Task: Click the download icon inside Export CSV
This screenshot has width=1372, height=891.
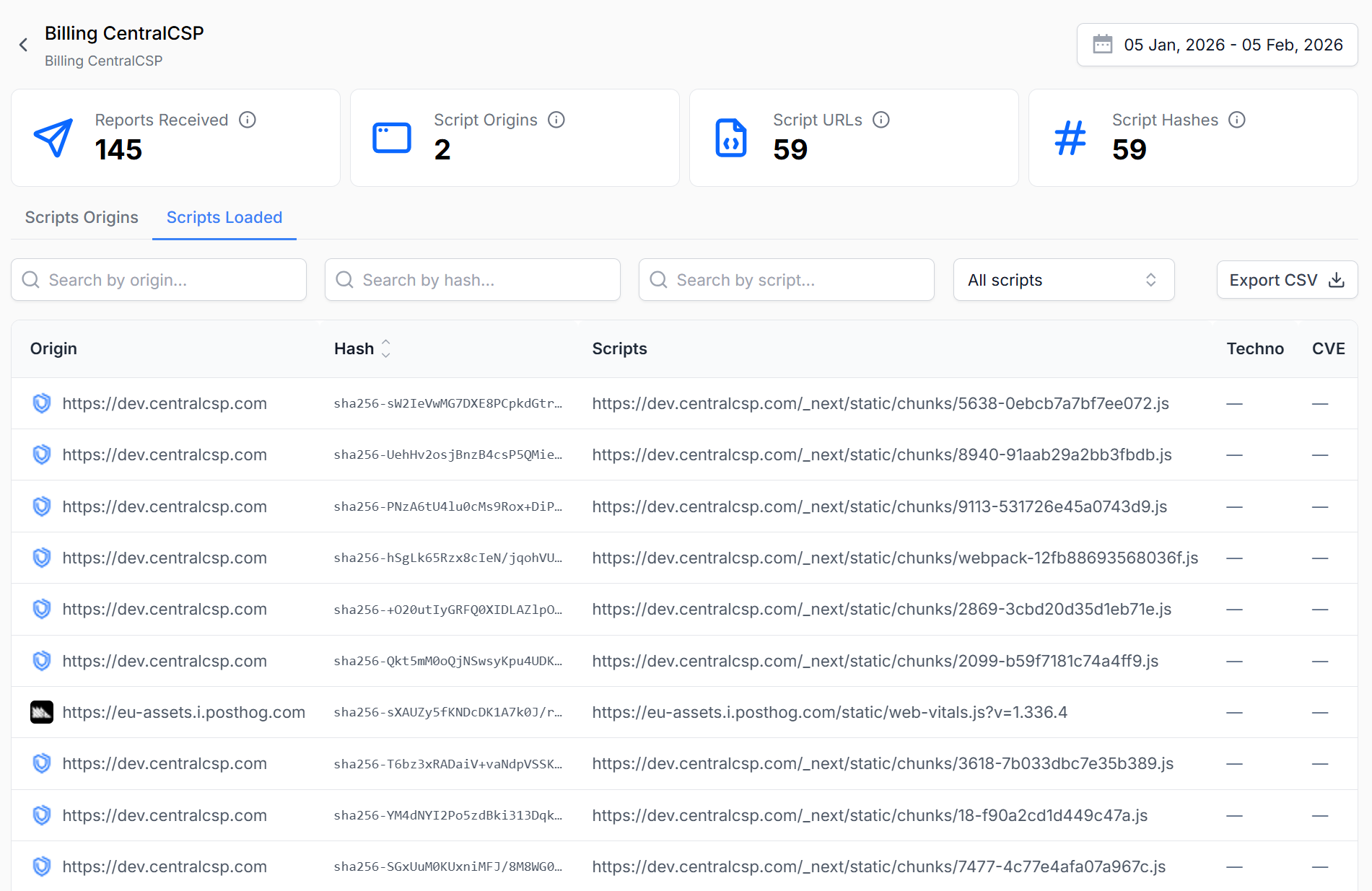Action: [x=1337, y=280]
